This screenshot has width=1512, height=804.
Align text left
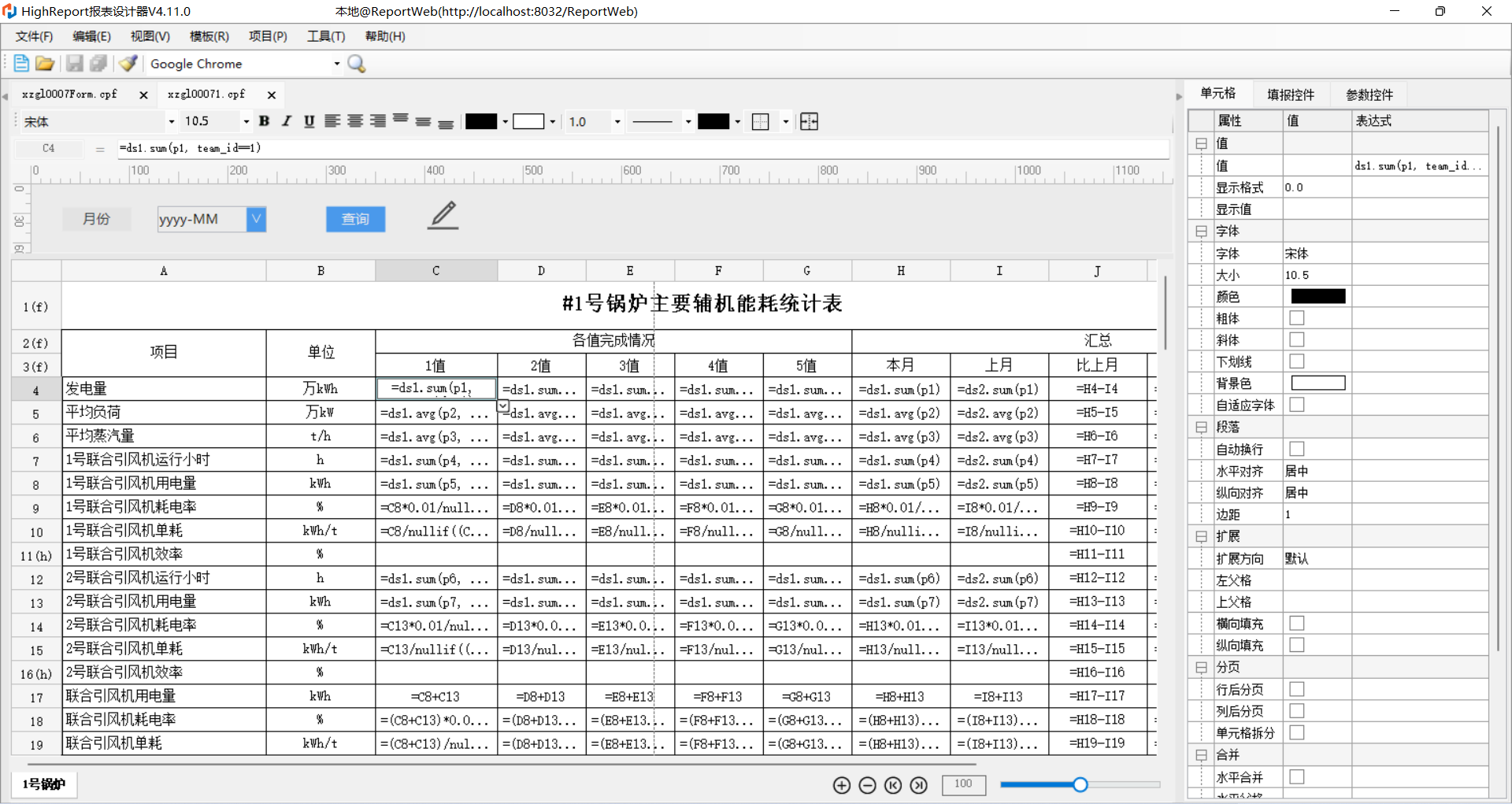(332, 121)
